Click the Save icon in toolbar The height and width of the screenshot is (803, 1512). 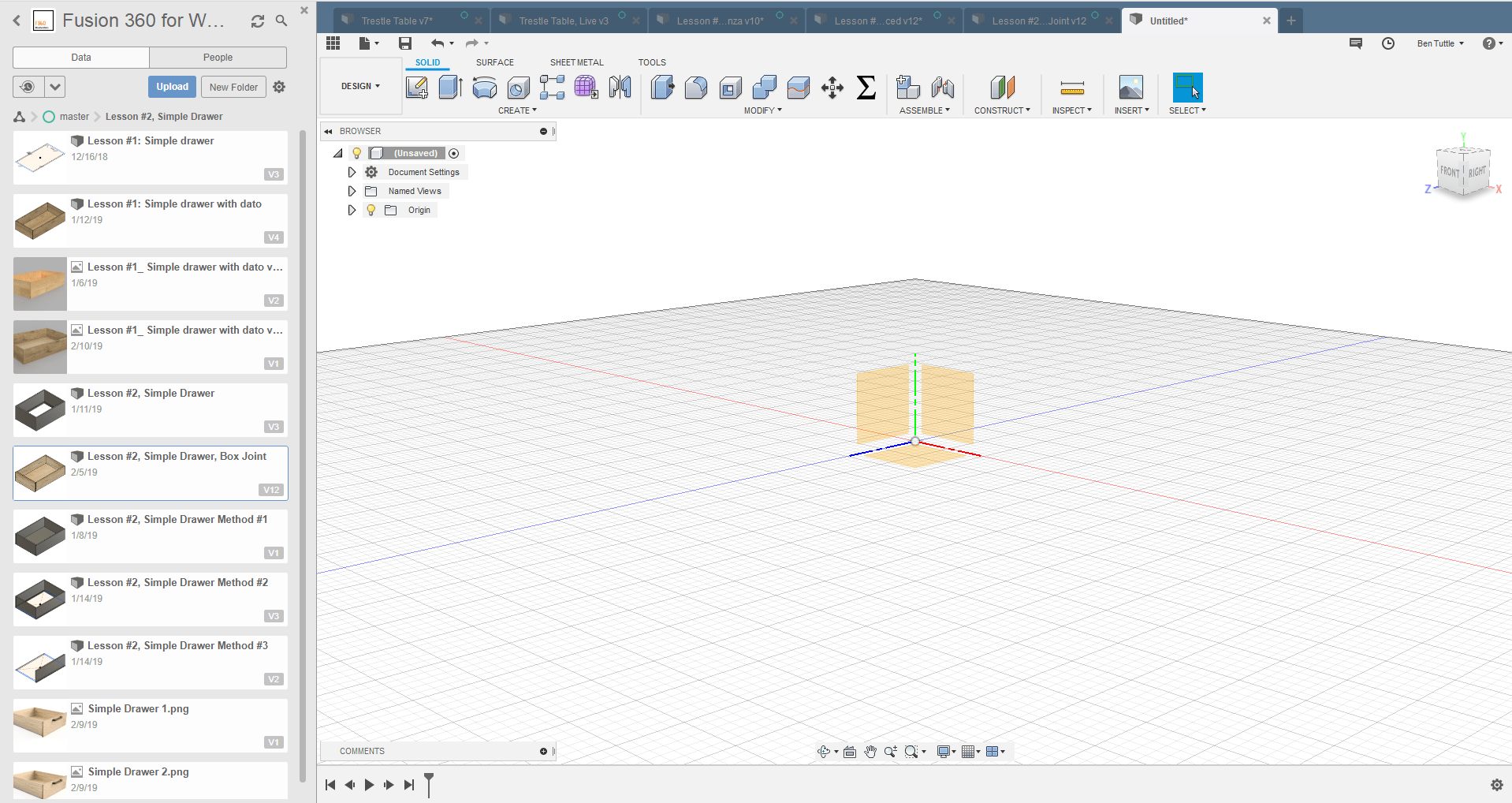click(405, 43)
